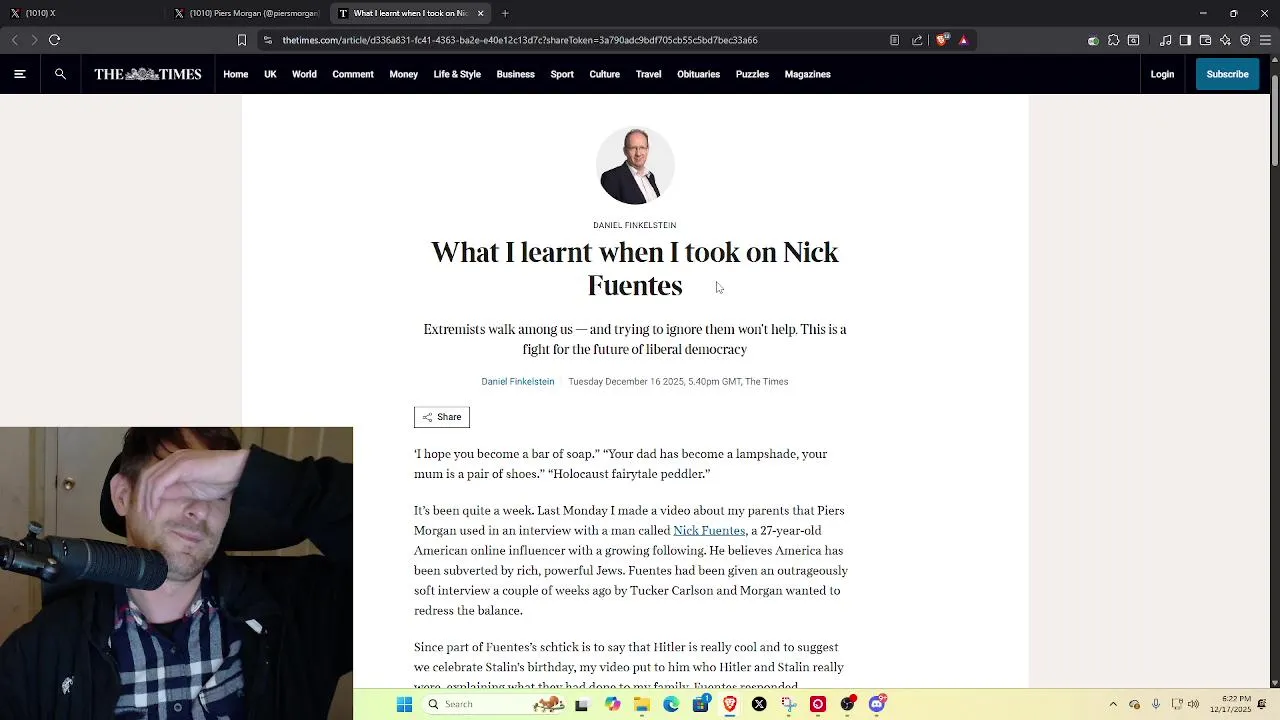Open Leo AI sparkle icon

[1225, 40]
